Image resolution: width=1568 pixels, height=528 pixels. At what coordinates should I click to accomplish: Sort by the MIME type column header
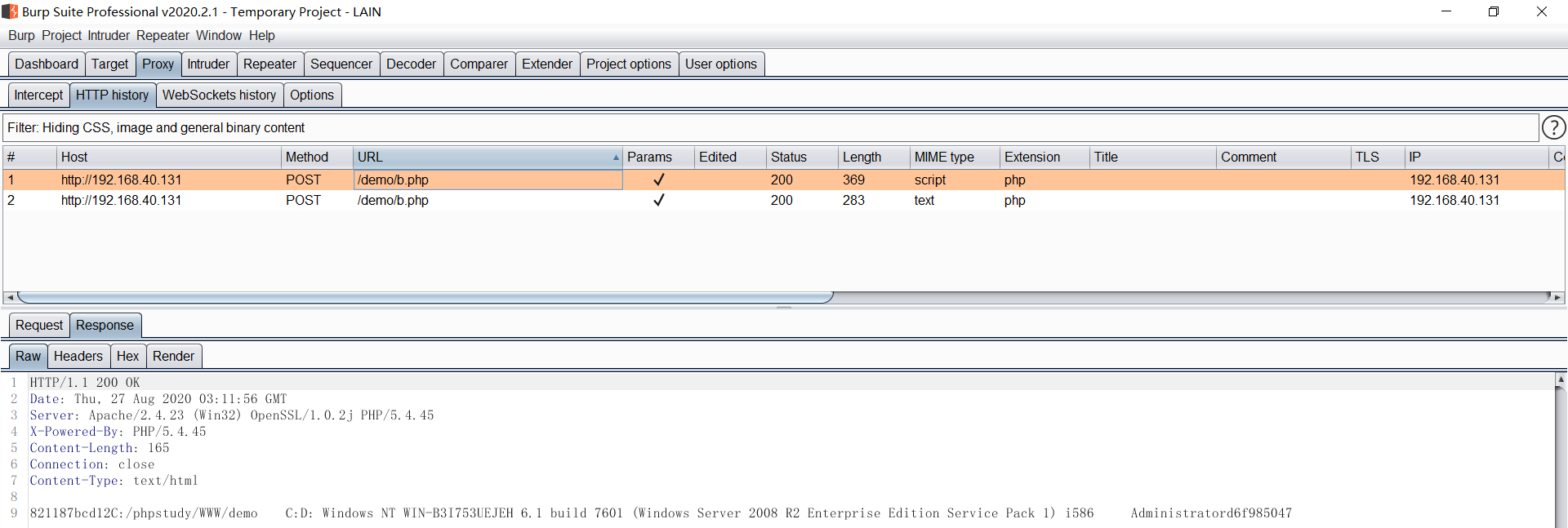tap(955, 157)
